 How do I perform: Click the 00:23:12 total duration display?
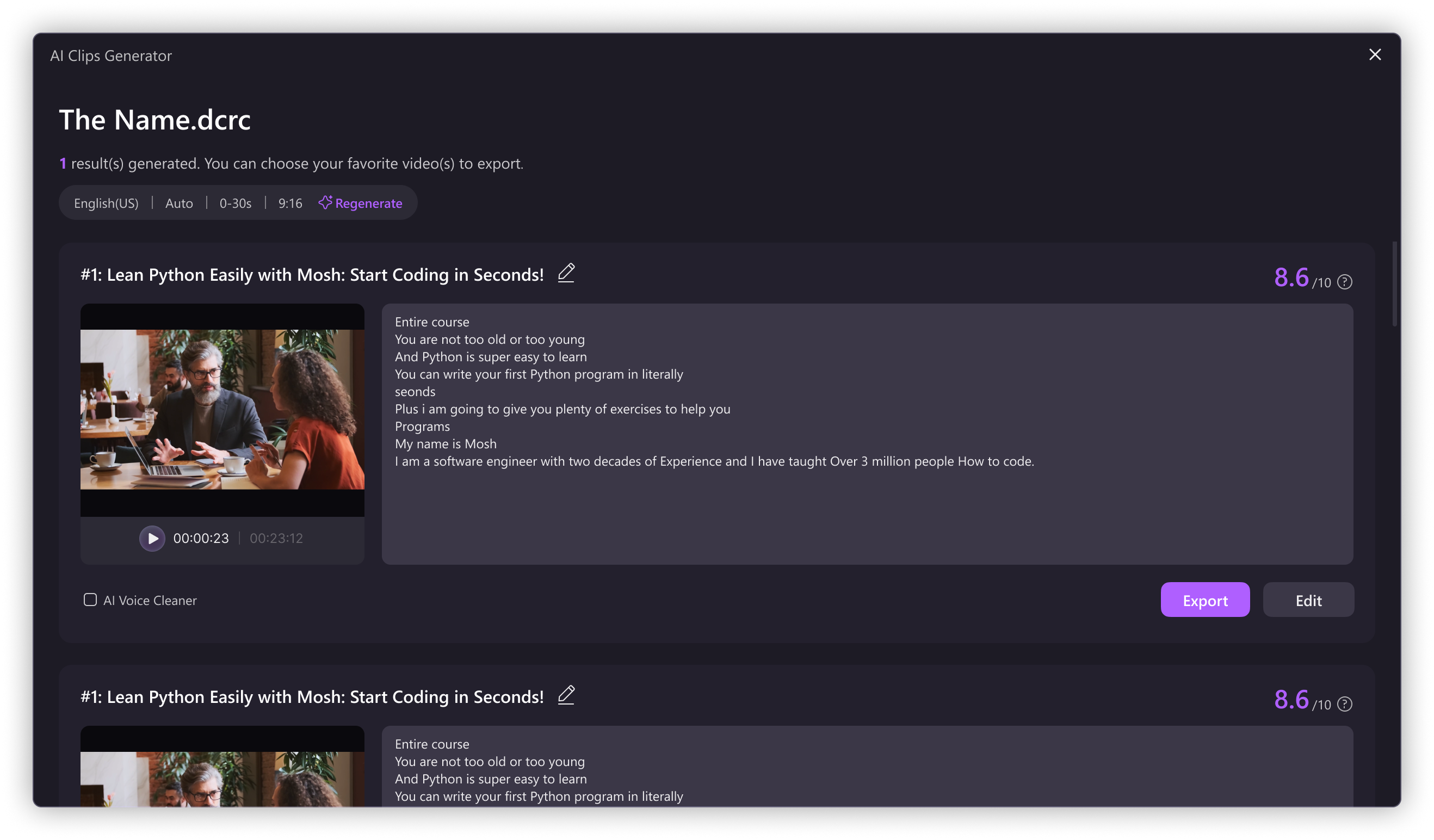[276, 539]
